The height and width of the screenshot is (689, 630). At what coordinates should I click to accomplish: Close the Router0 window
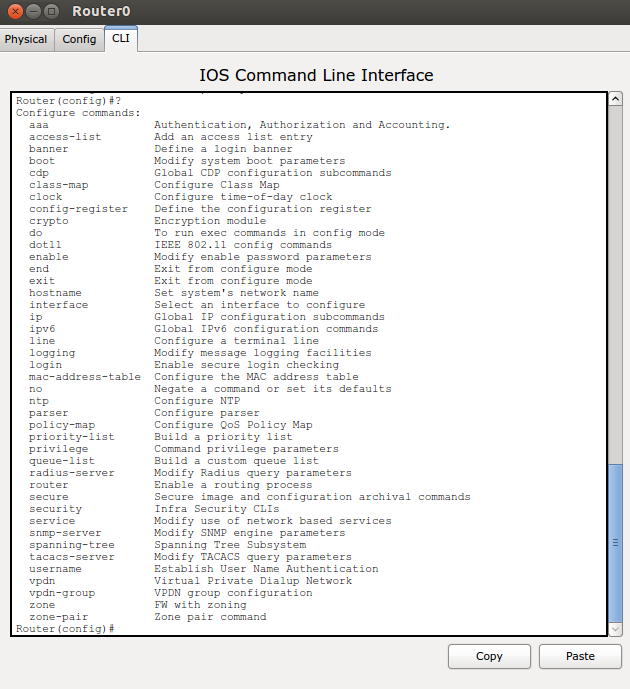coord(13,12)
